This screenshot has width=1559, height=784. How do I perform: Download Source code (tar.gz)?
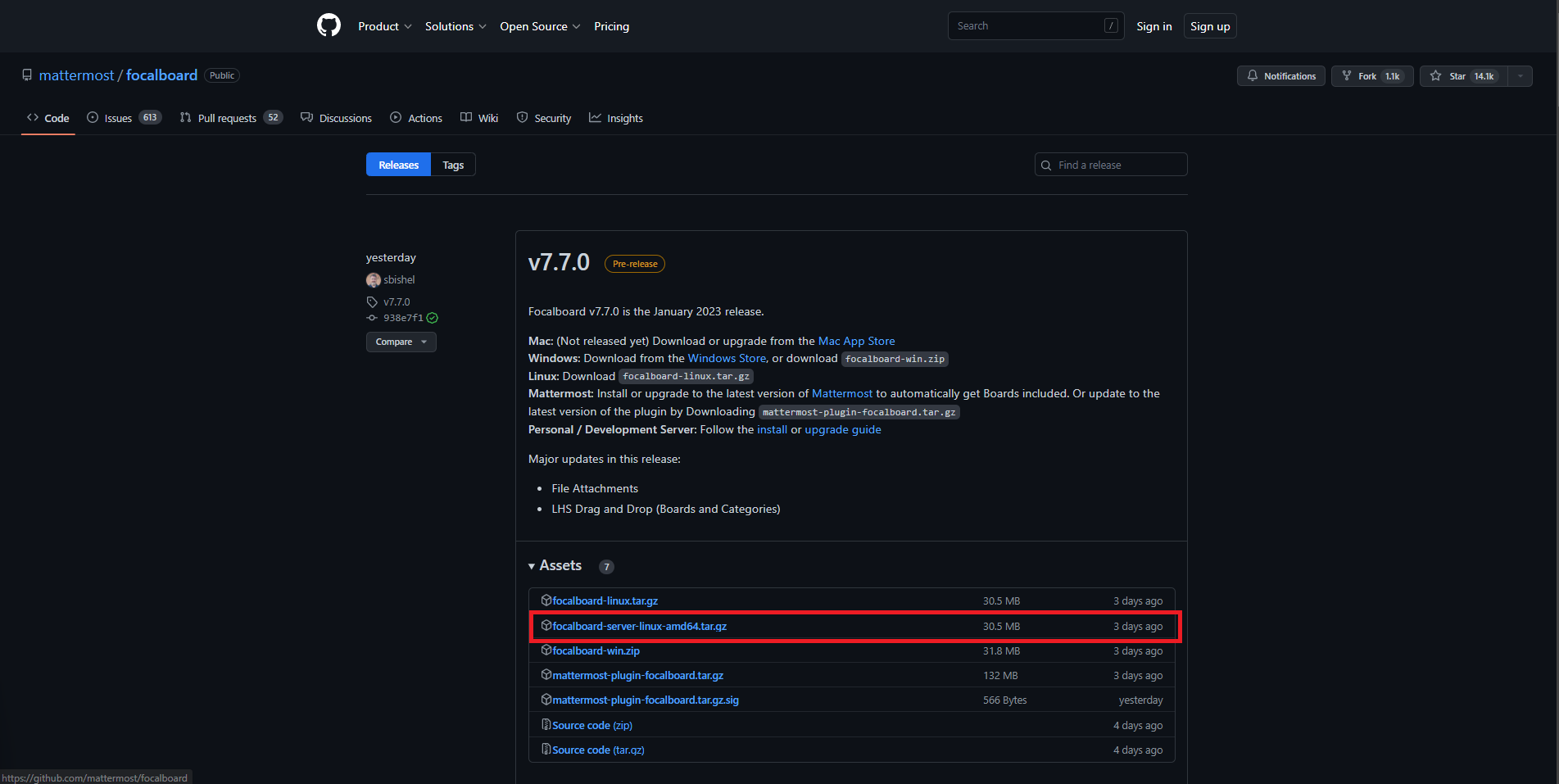click(x=598, y=750)
